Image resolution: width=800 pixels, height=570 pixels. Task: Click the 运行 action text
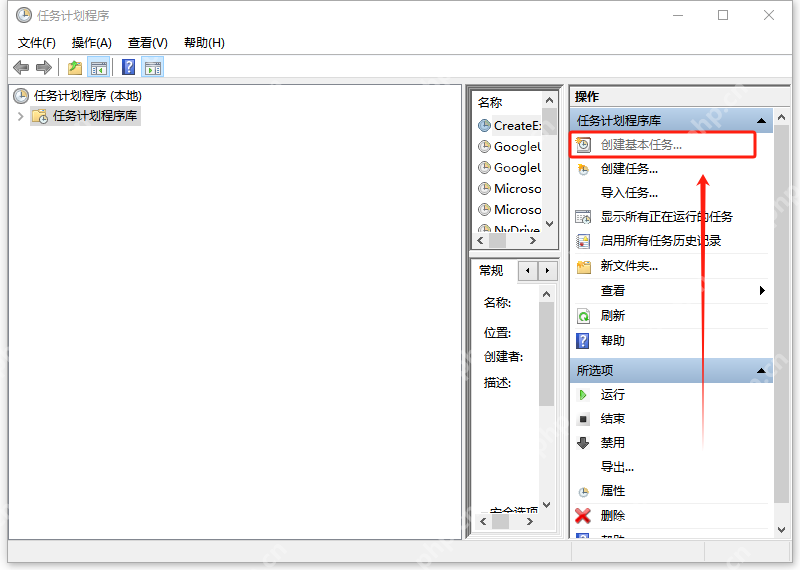(613, 394)
